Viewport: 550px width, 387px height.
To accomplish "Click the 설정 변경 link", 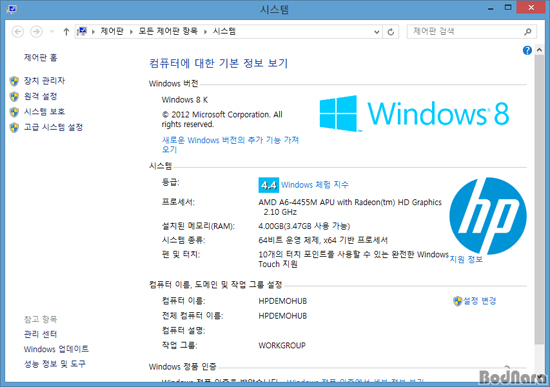I will 480,301.
